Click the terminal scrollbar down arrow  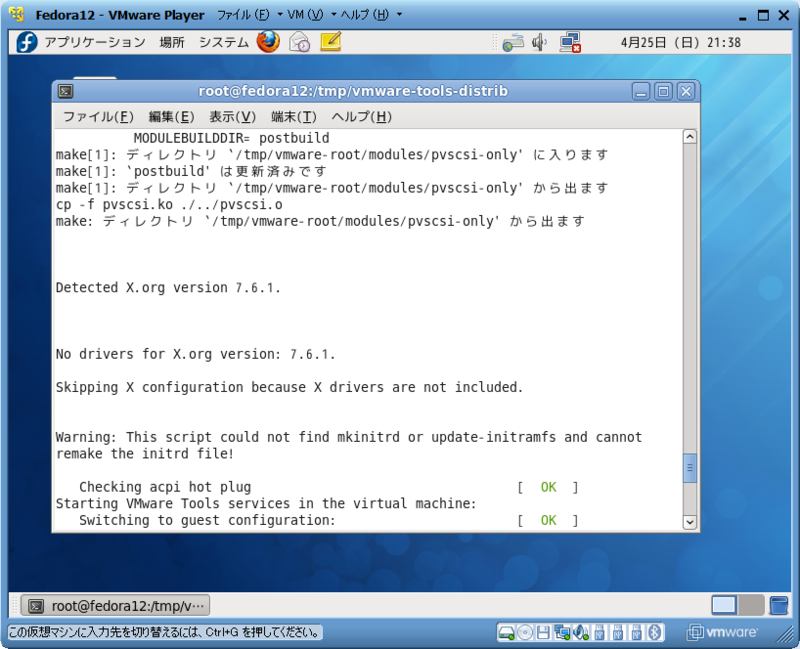tap(689, 521)
